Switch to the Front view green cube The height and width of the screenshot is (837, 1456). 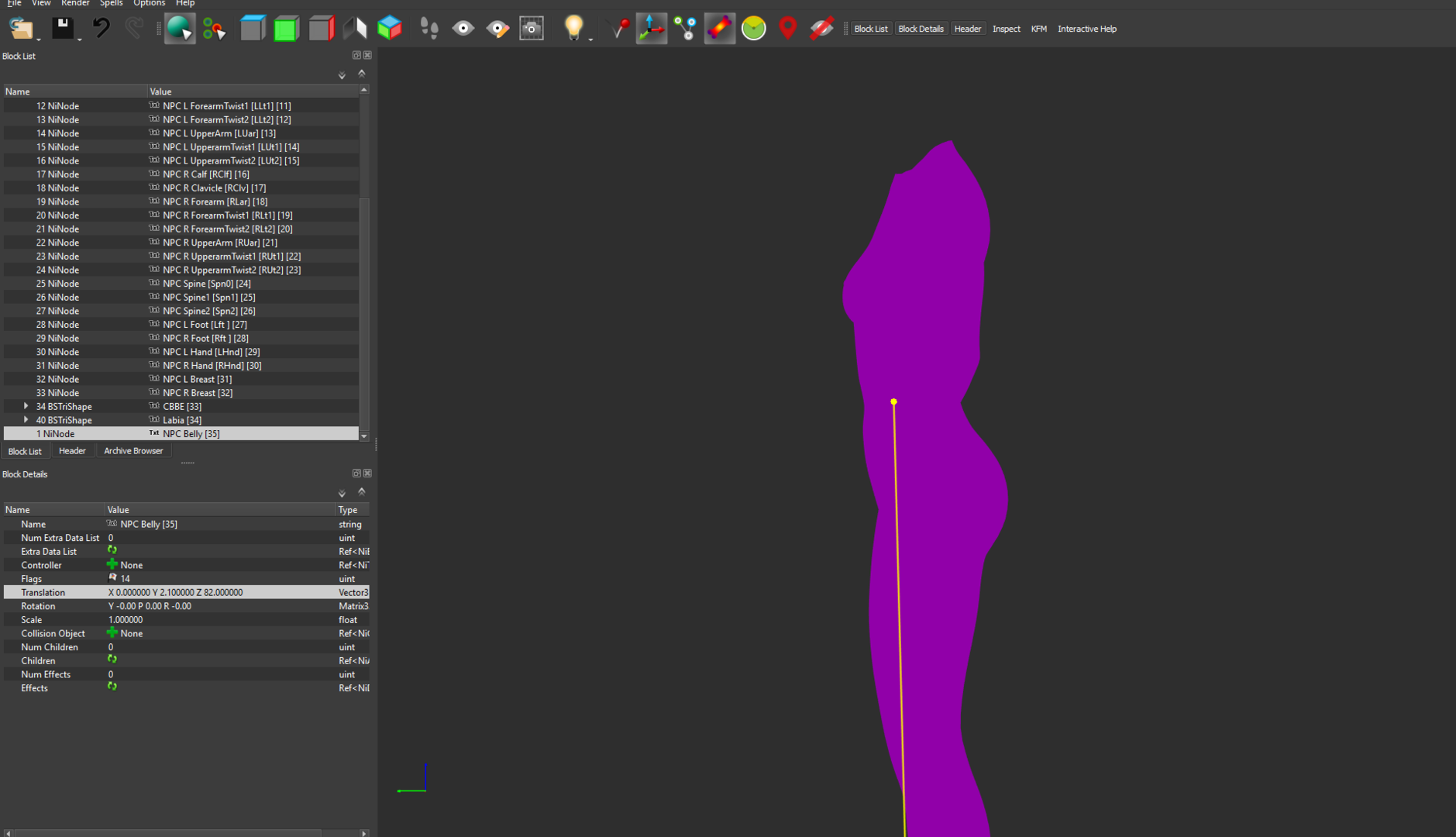[x=286, y=29]
